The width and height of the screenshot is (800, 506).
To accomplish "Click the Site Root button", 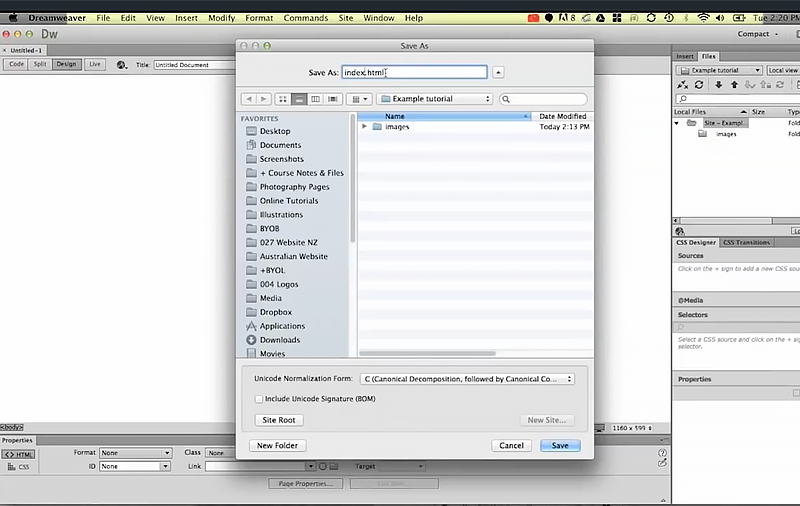I will point(279,420).
